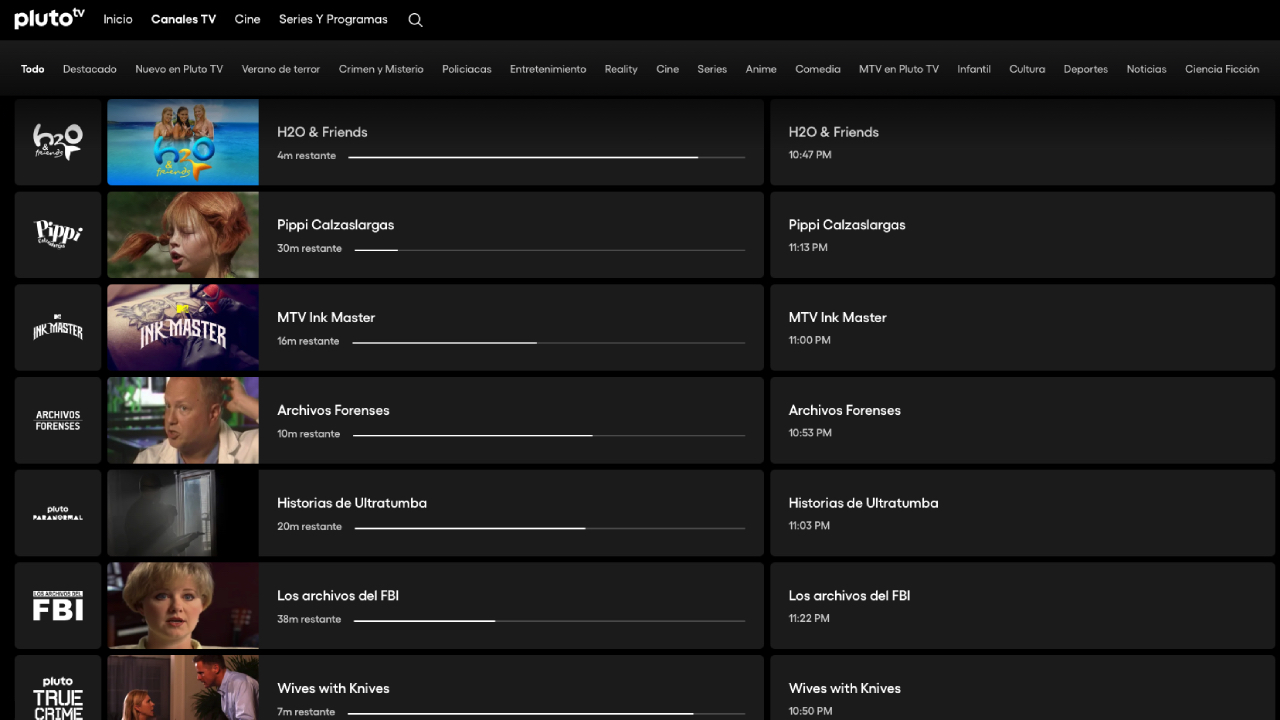Play the Ink Master tattoo thumbnail

[183, 328]
